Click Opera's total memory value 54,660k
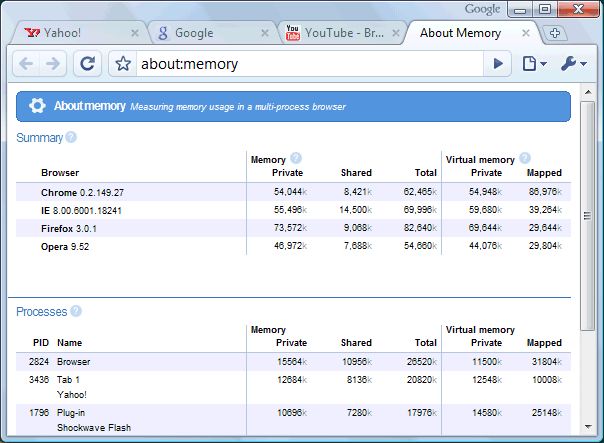 point(420,246)
